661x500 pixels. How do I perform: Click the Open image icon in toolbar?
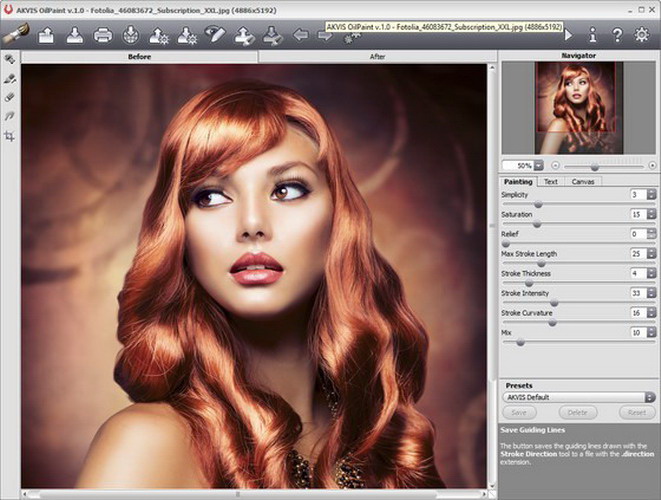pyautogui.click(x=46, y=36)
